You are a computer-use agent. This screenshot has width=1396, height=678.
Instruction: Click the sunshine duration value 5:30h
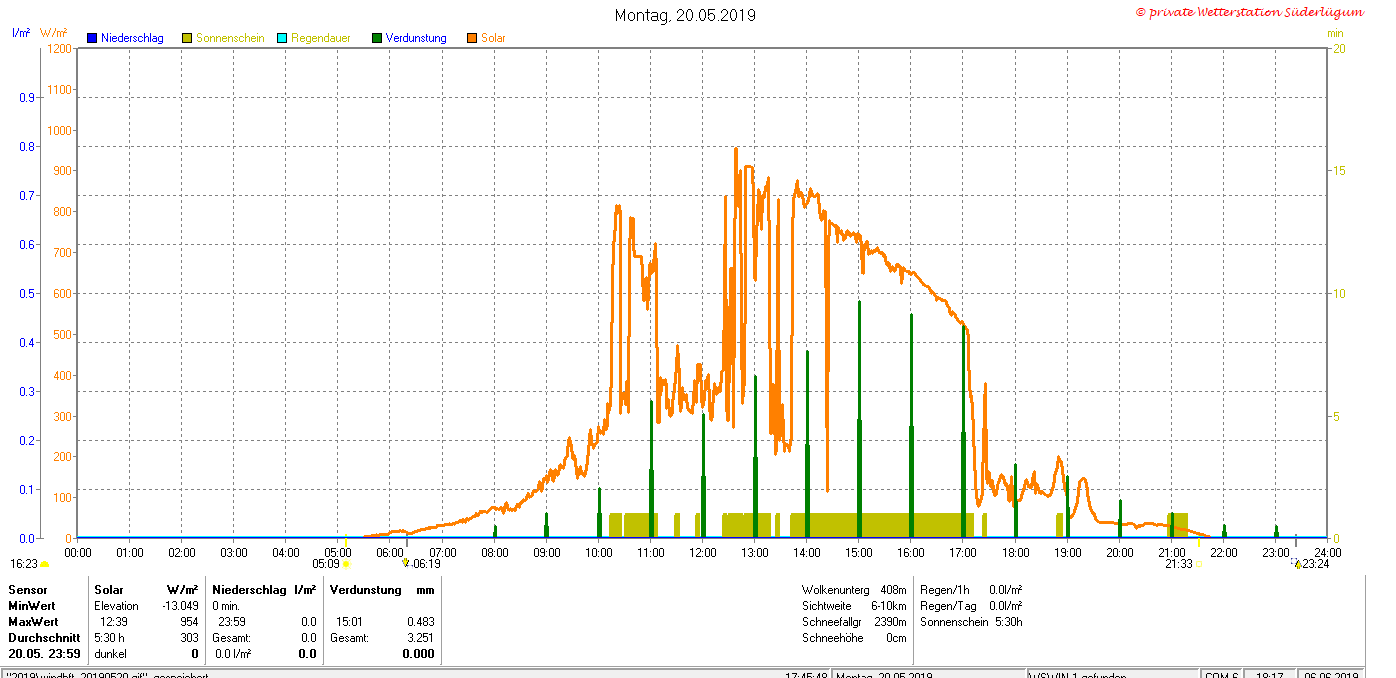coord(1008,622)
